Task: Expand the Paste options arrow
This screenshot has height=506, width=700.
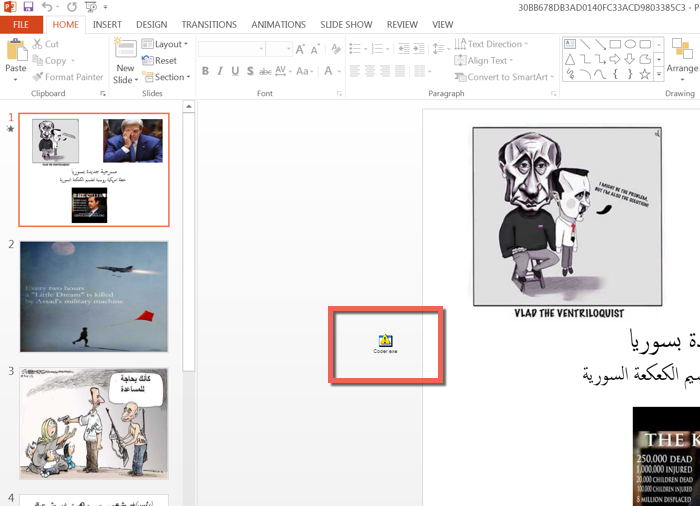Action: click(16, 80)
